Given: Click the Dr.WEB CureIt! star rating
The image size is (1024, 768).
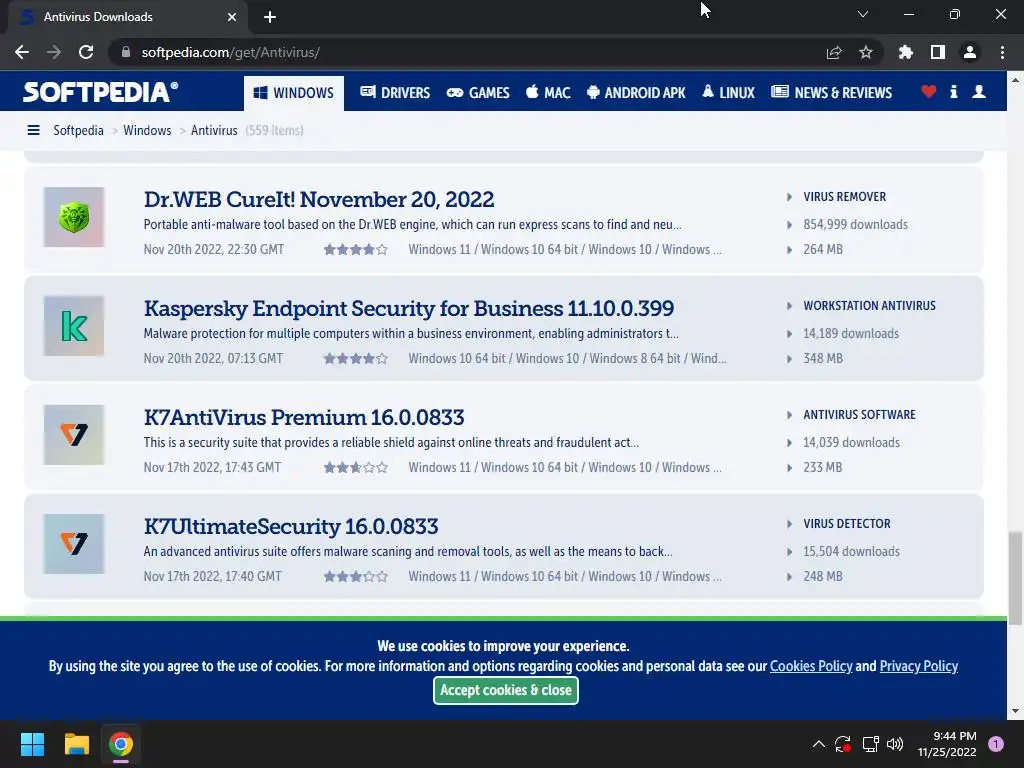Looking at the screenshot, I should (356, 249).
